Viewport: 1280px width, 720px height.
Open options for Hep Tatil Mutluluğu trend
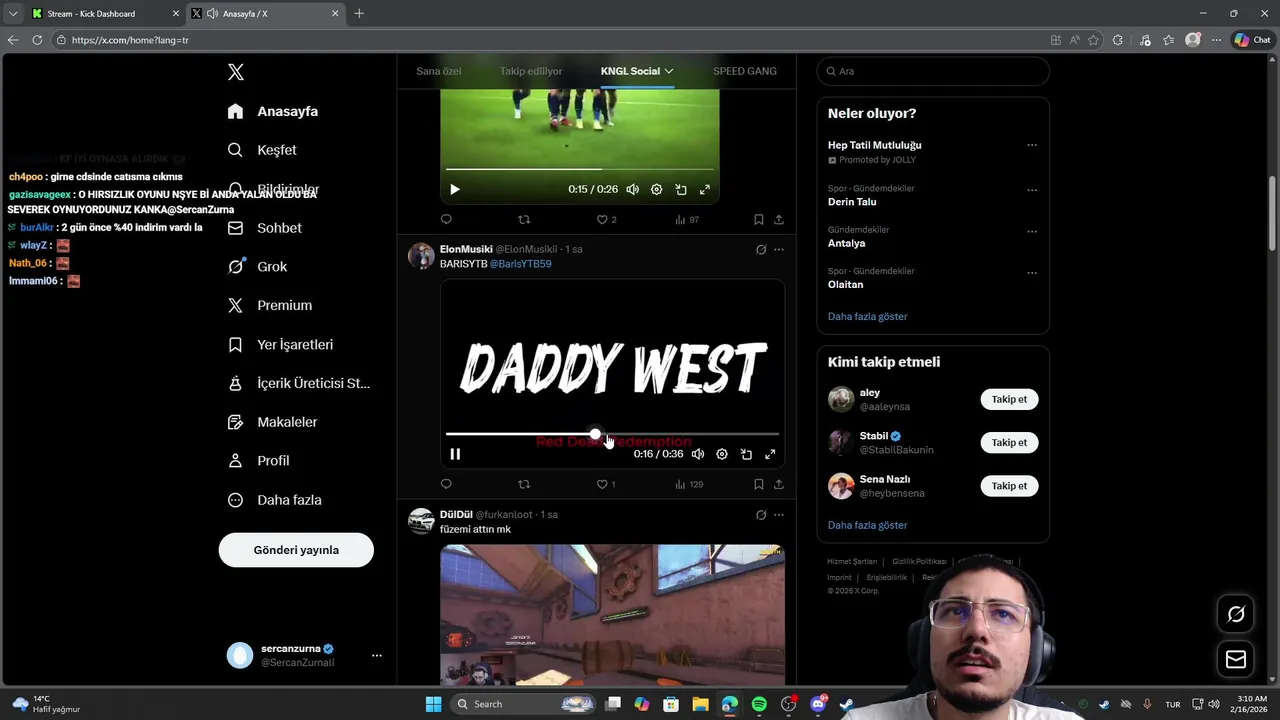point(1032,145)
